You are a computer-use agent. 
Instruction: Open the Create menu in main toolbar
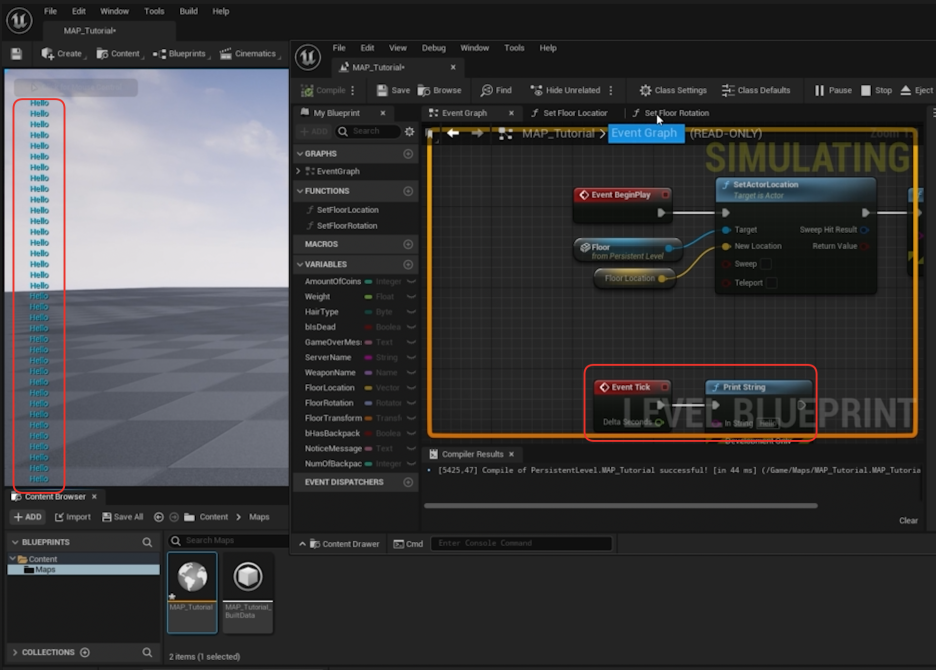[x=62, y=54]
